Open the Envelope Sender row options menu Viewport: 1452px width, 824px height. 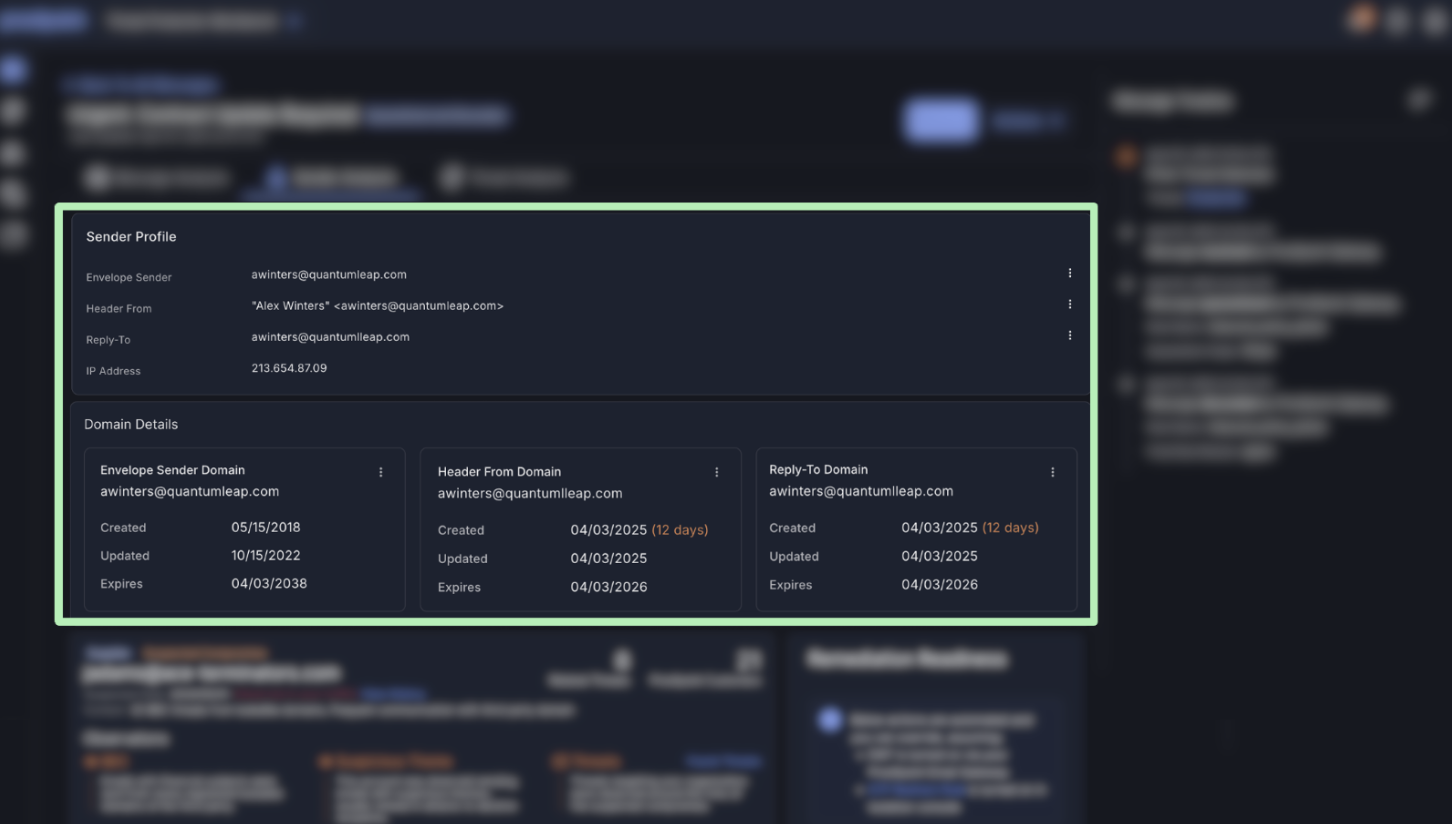[1069, 272]
